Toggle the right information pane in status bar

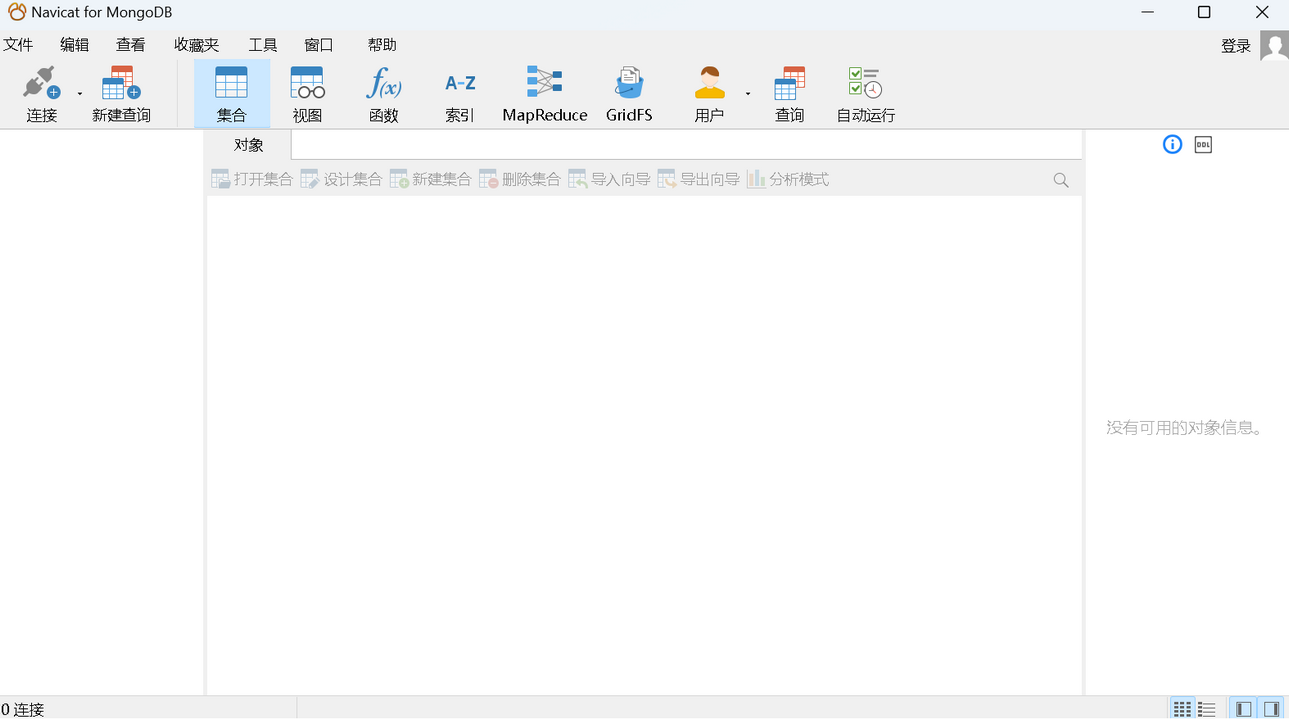tap(1270, 708)
